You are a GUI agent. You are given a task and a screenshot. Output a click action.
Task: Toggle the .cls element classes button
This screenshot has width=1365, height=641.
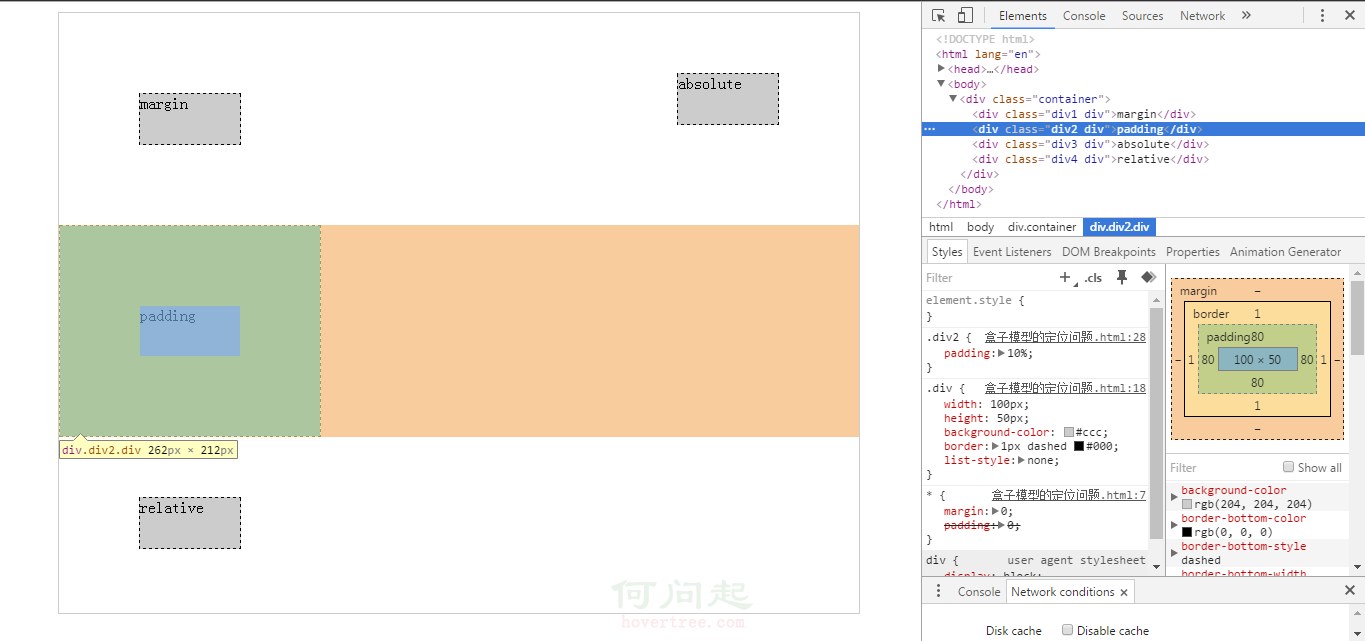1093,278
